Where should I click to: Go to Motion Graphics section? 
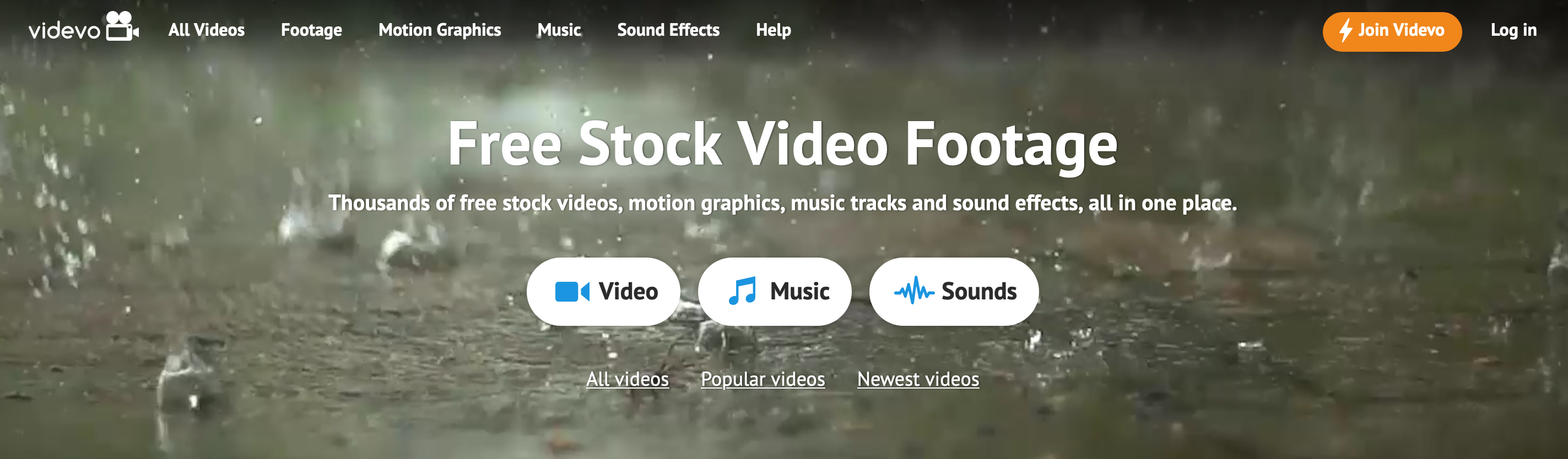(x=440, y=30)
